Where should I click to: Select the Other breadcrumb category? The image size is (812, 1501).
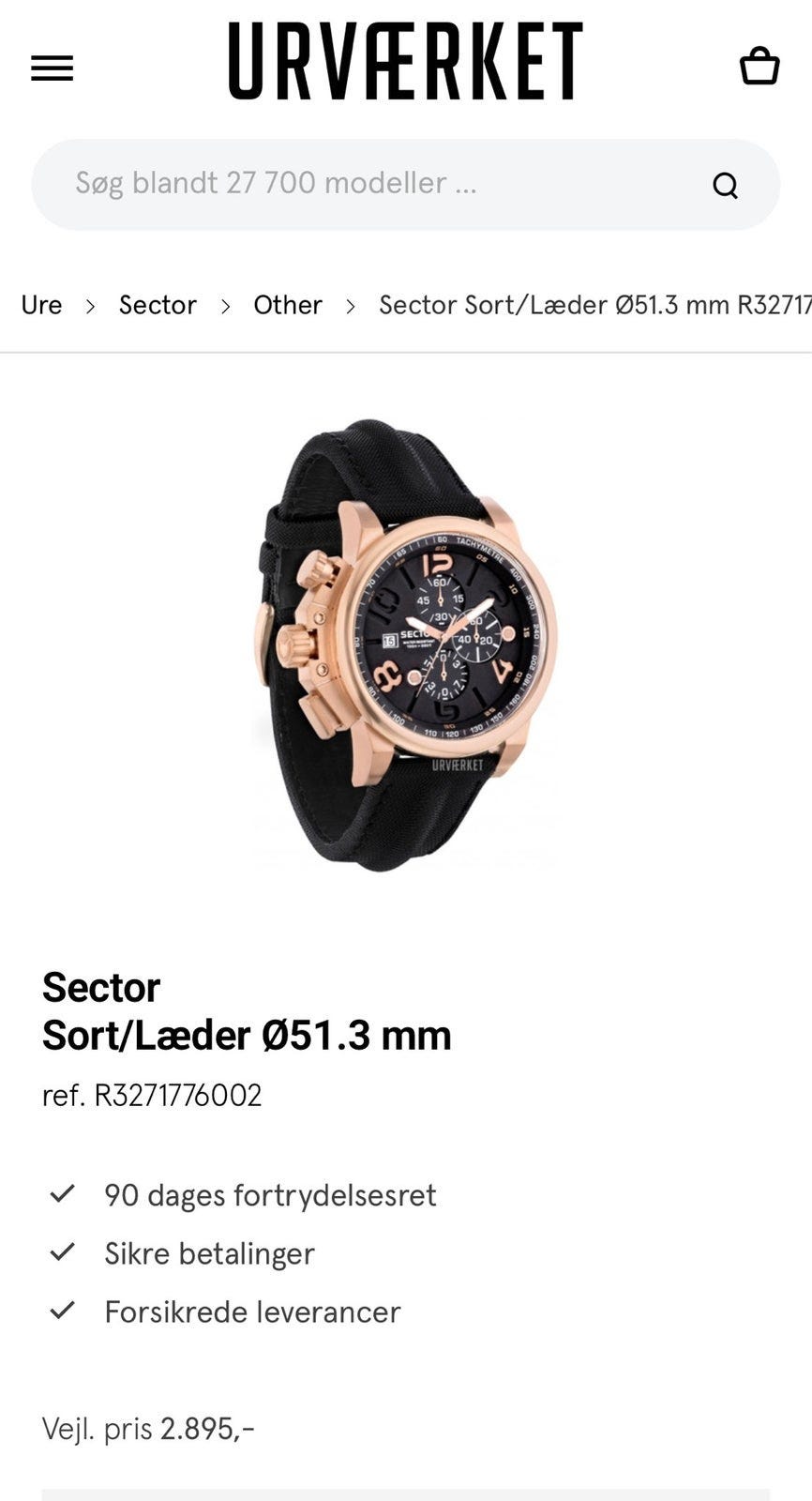coord(288,305)
